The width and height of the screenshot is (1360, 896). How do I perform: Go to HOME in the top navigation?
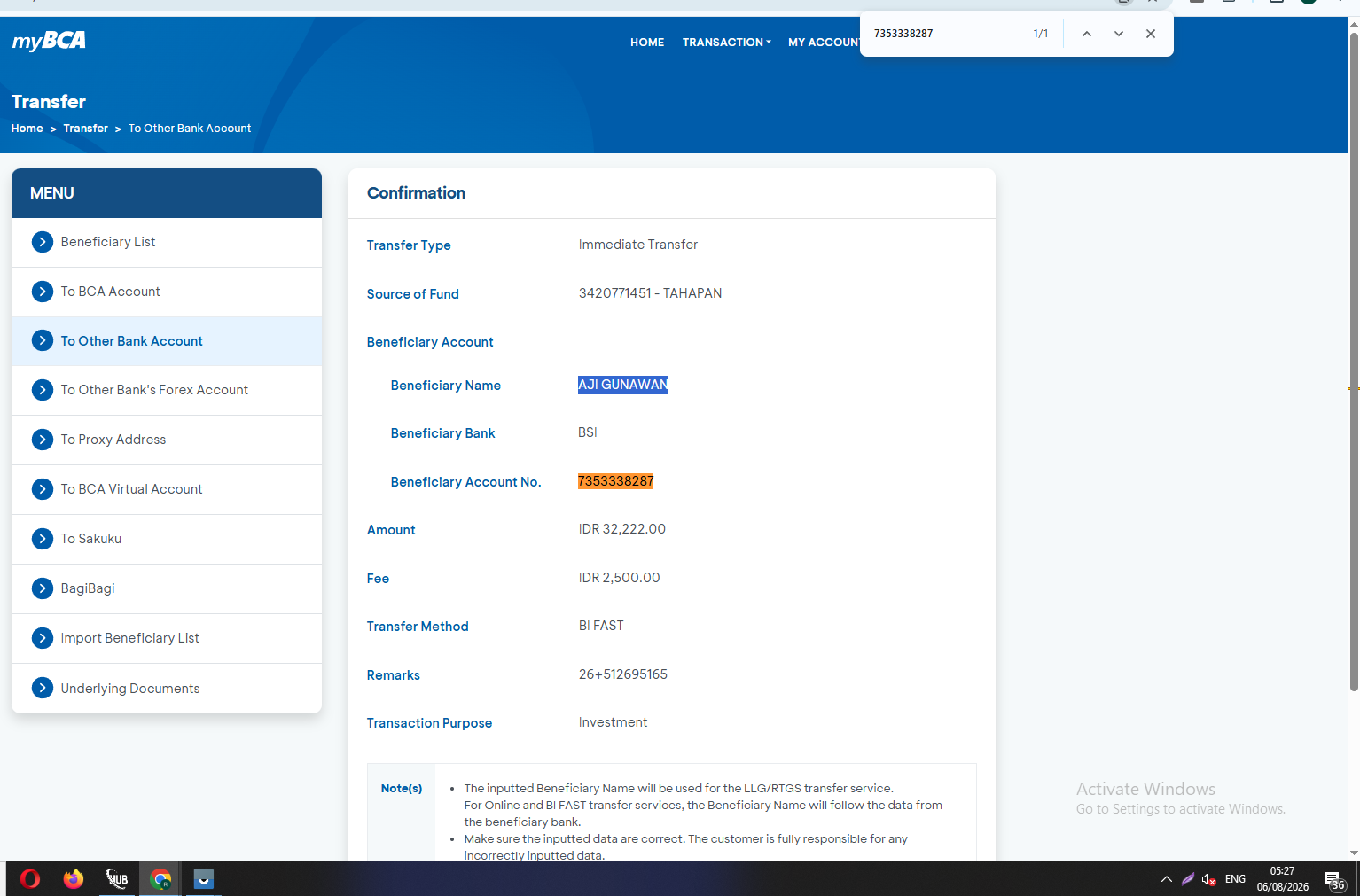coord(647,43)
